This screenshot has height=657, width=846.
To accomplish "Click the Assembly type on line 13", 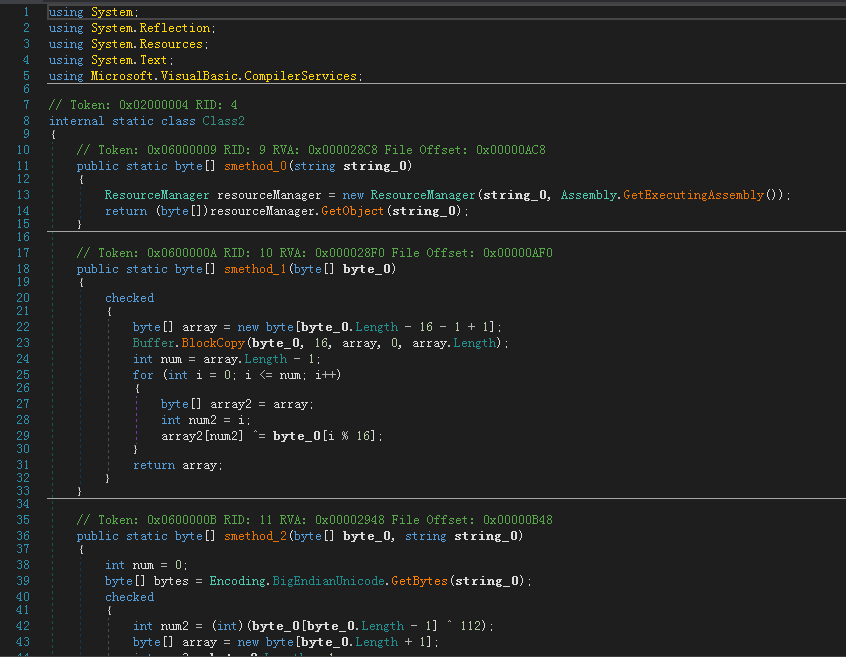I will [589, 195].
